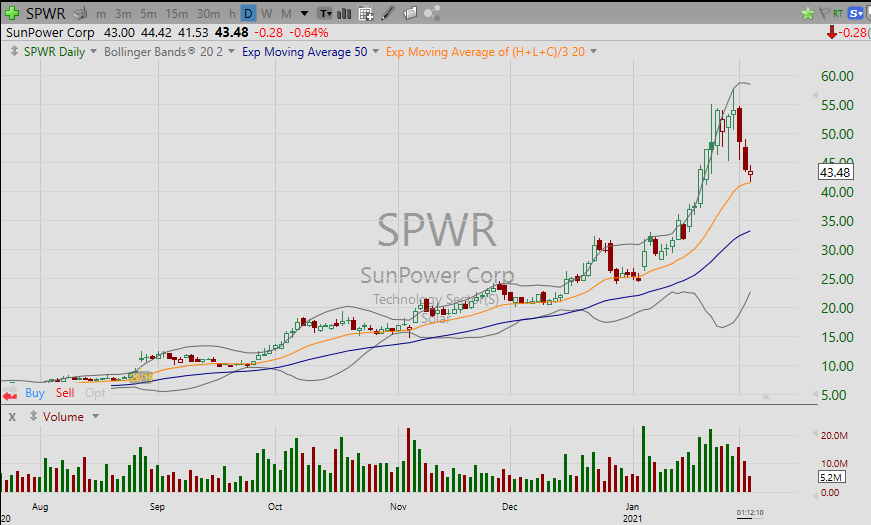Click the flag icon in toolbar
The height and width of the screenshot is (525, 871).
[x=824, y=13]
